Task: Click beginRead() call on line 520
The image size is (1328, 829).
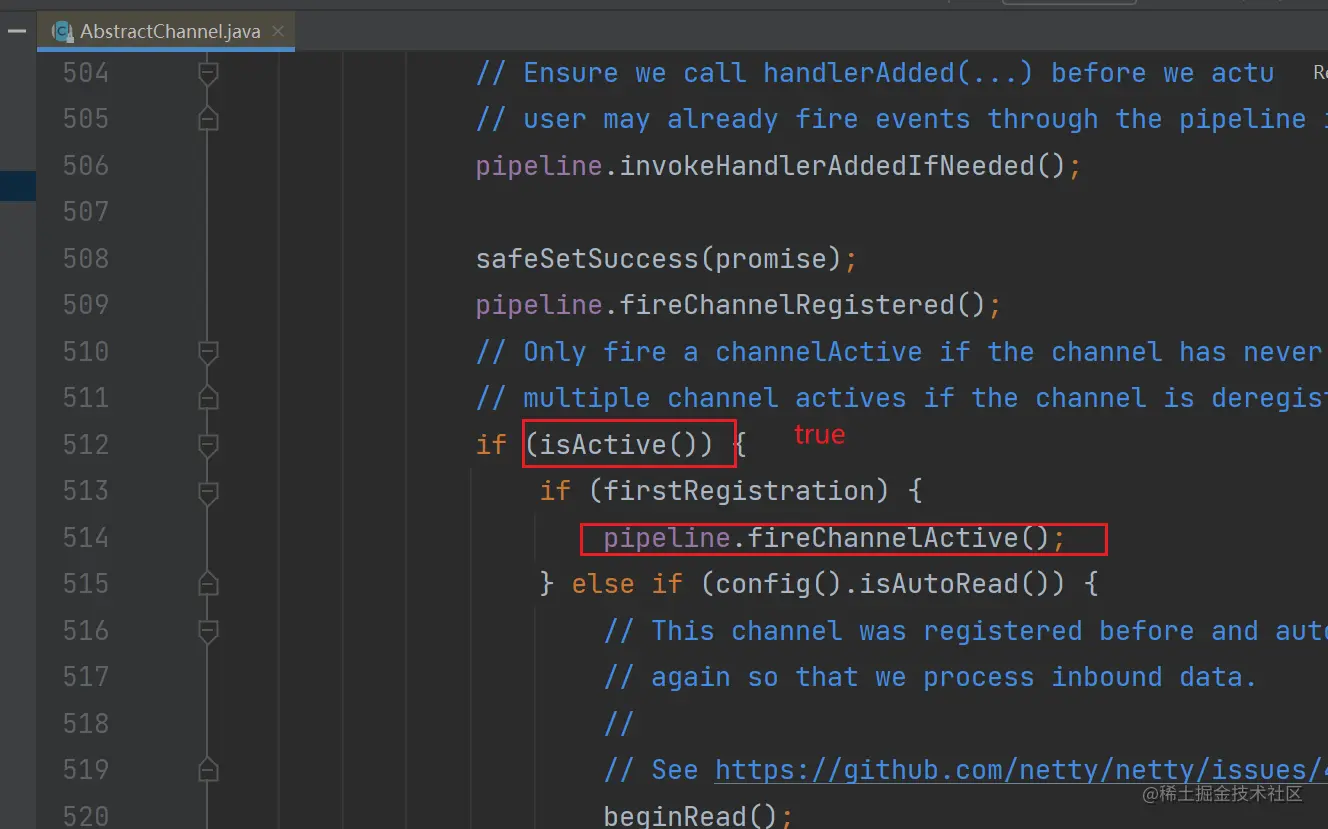Action: pyautogui.click(x=691, y=816)
